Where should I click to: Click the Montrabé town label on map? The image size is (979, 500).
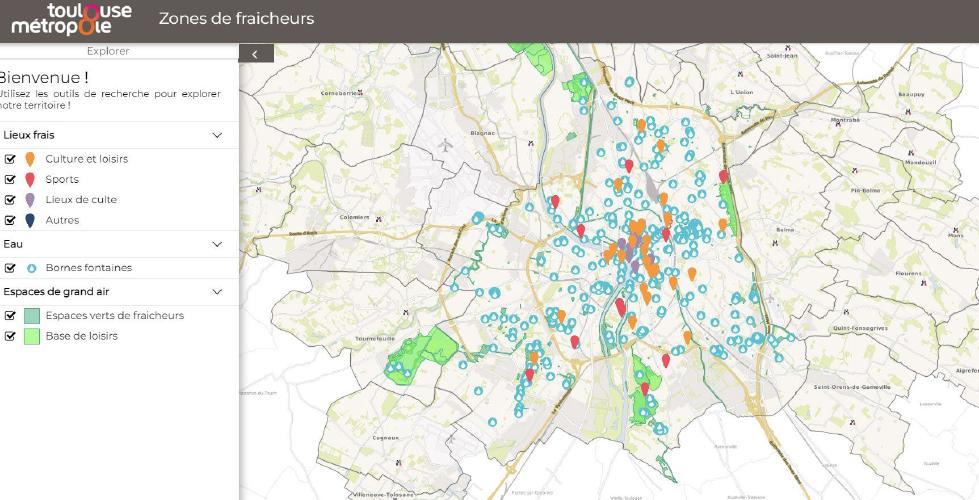(845, 119)
